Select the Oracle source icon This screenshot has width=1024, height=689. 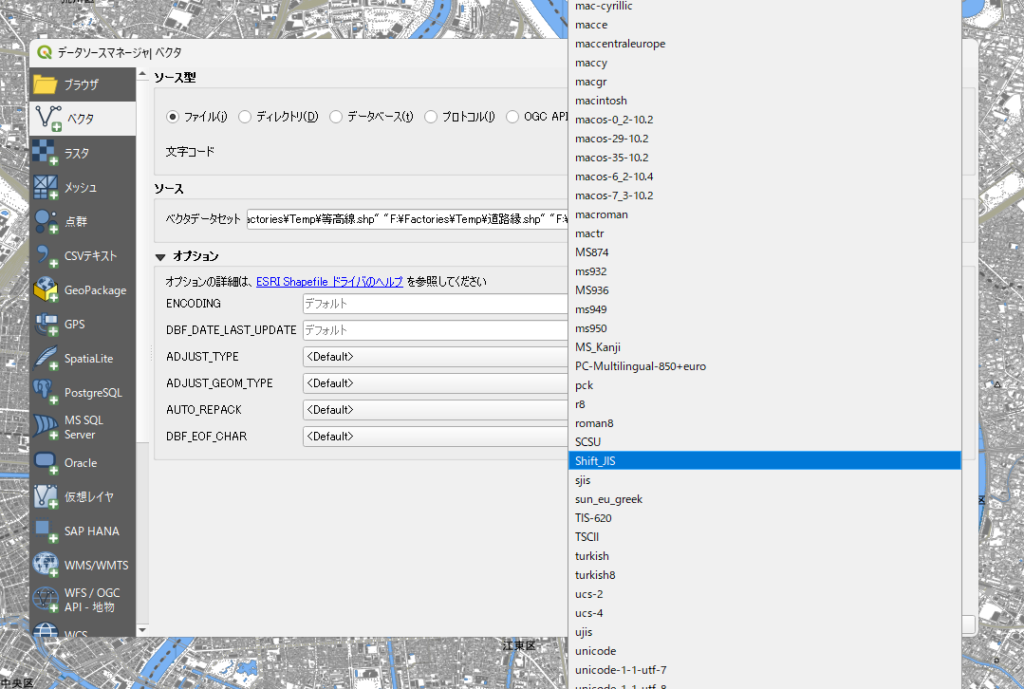coord(46,462)
